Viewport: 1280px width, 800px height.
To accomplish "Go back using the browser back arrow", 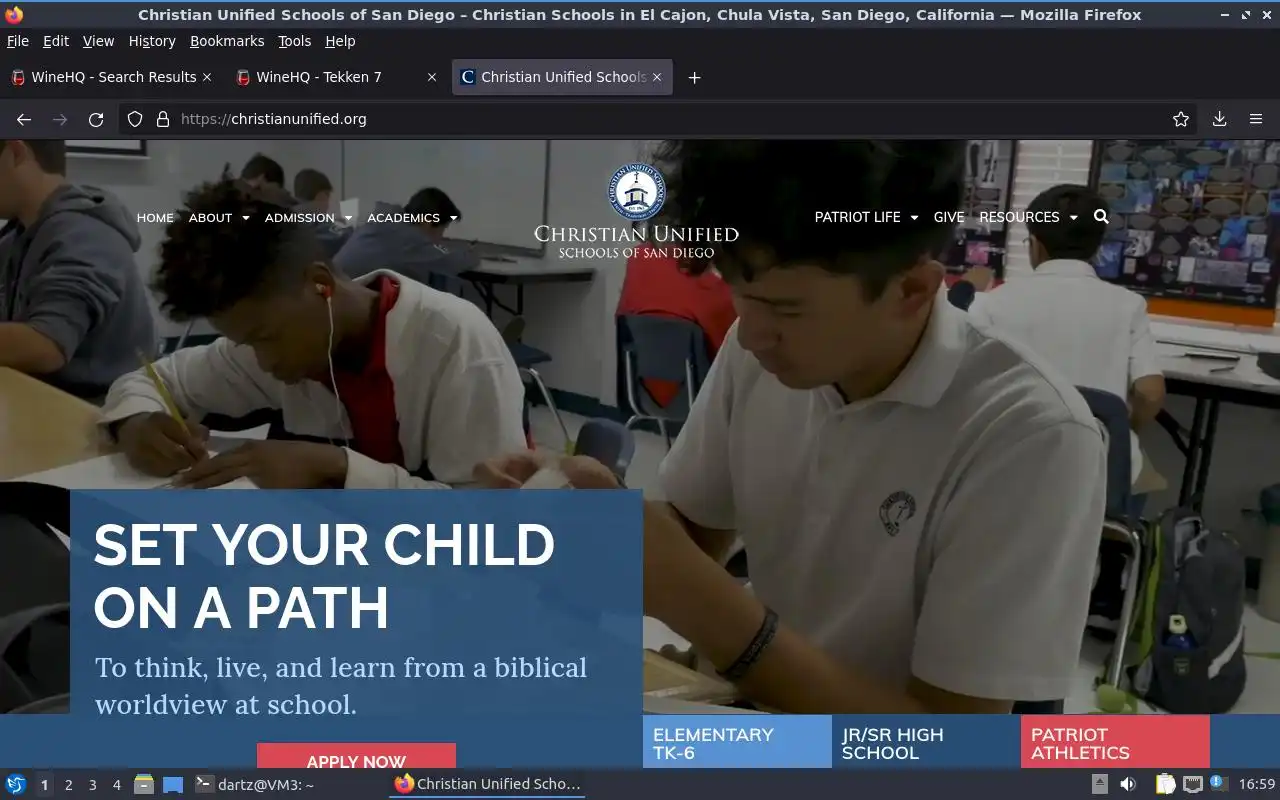I will [24, 119].
